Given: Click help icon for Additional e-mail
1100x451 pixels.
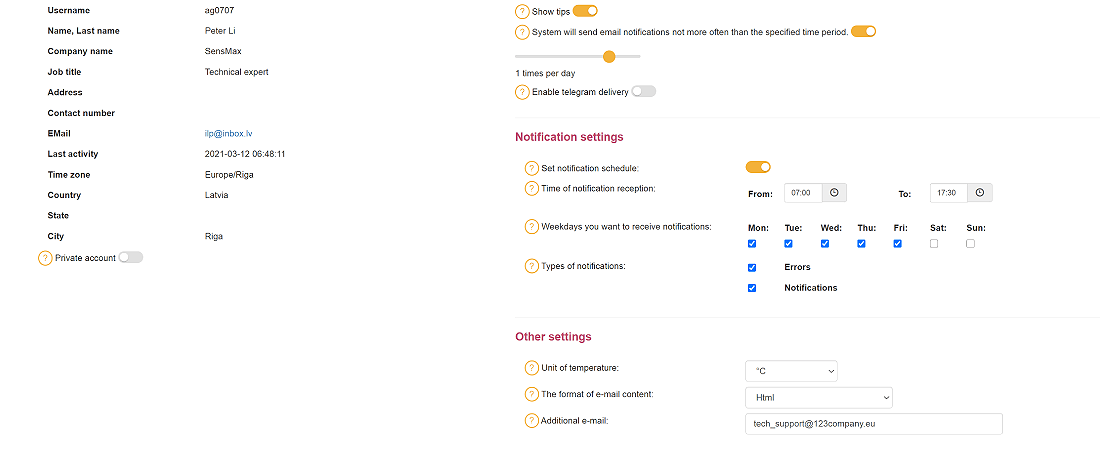Looking at the screenshot, I should (x=532, y=420).
